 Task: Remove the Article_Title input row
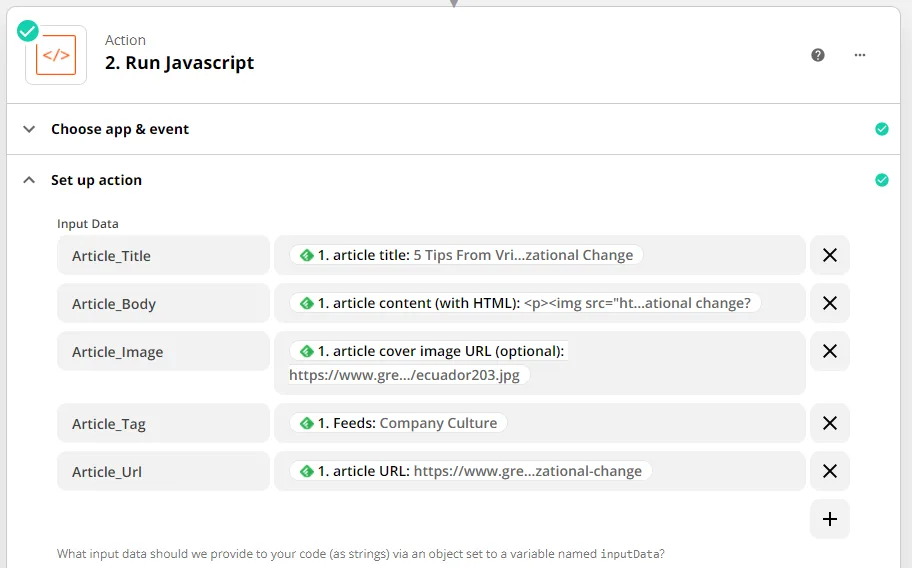(x=830, y=255)
